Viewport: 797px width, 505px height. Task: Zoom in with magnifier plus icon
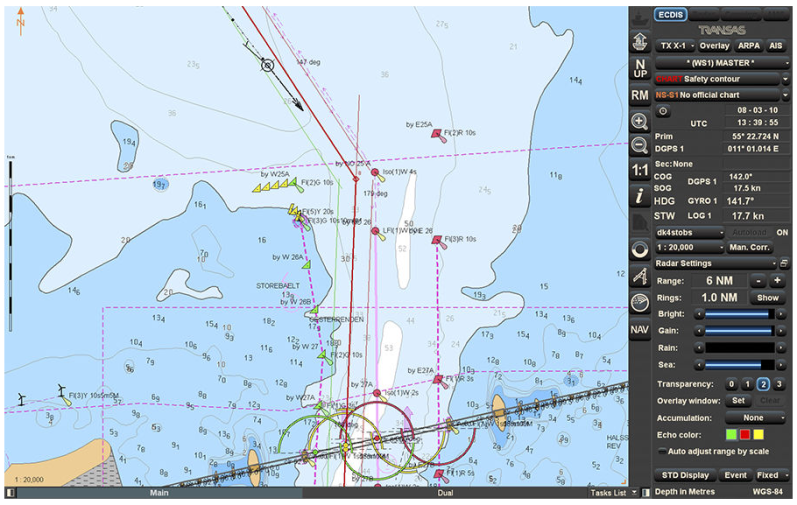(639, 121)
